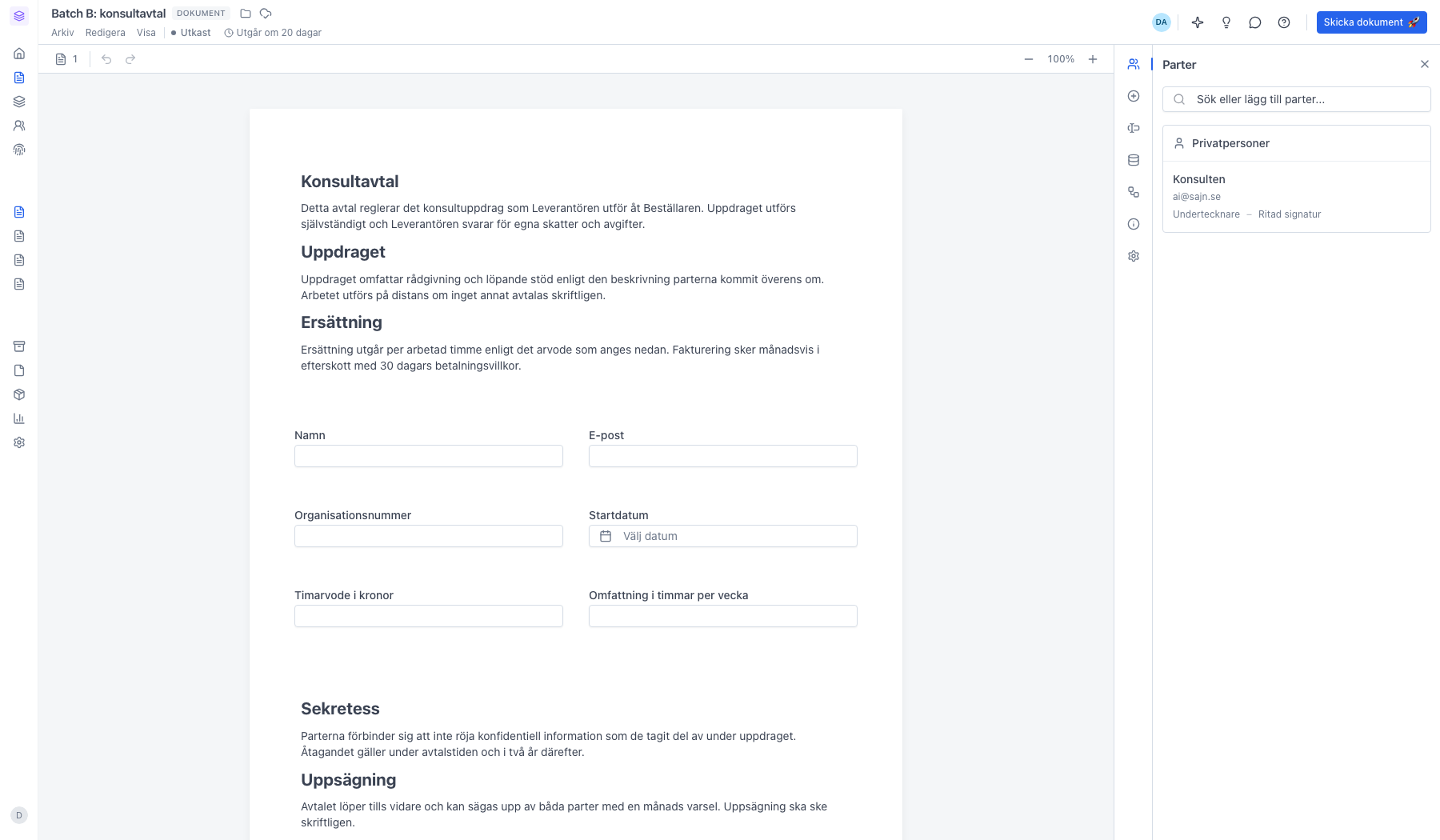1440x840 pixels.
Task: Open the chat comments bubble icon
Action: click(1255, 22)
